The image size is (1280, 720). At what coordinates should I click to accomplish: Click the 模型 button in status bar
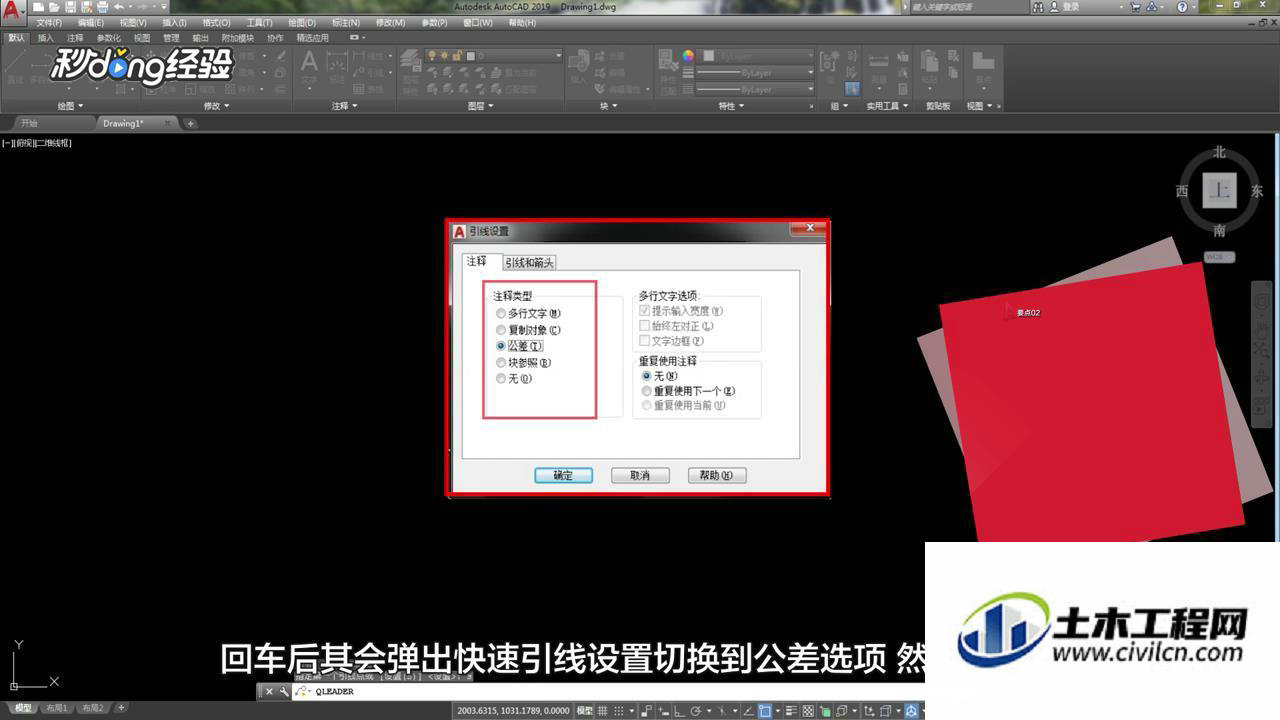point(585,711)
